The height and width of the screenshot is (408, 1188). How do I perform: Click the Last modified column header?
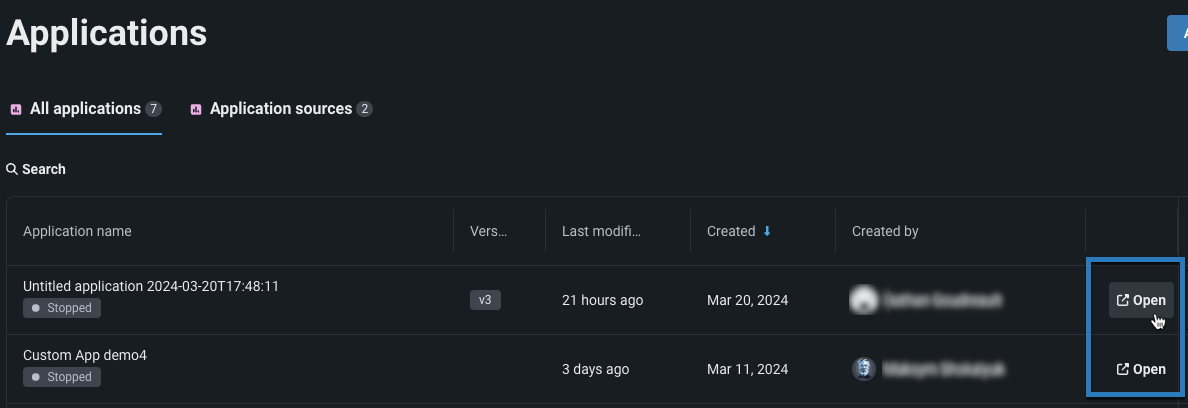600,231
